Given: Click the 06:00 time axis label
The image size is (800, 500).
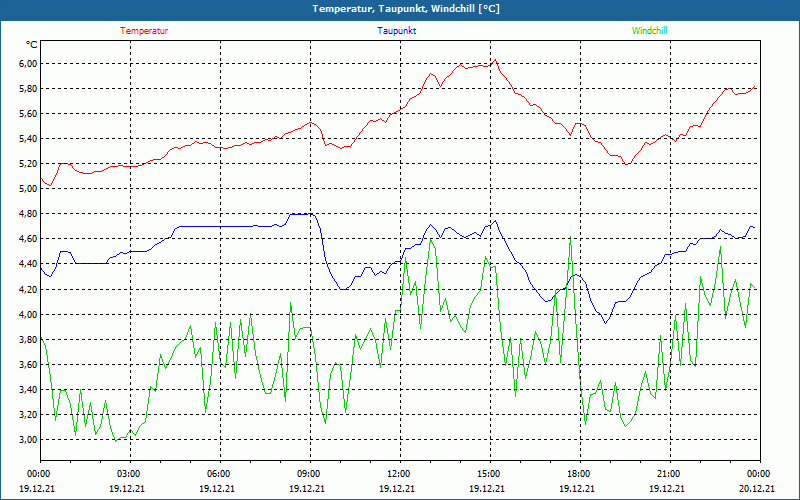Looking at the screenshot, I should pos(220,473).
